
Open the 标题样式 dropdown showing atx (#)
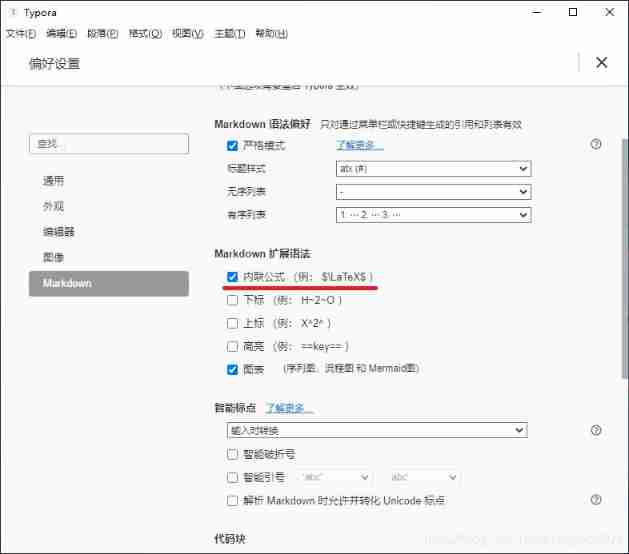pos(434,169)
